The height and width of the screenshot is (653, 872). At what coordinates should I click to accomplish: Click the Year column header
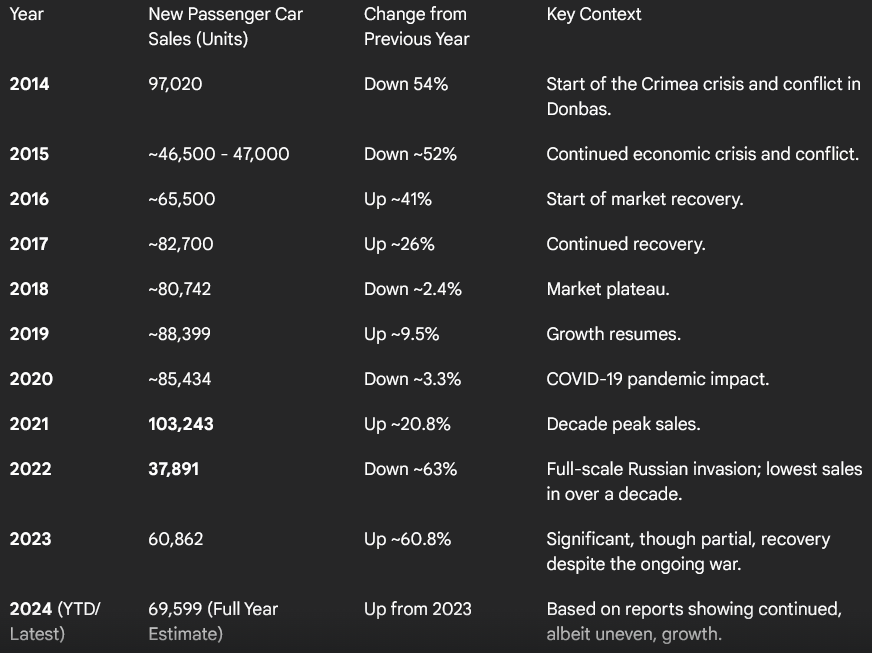point(27,15)
